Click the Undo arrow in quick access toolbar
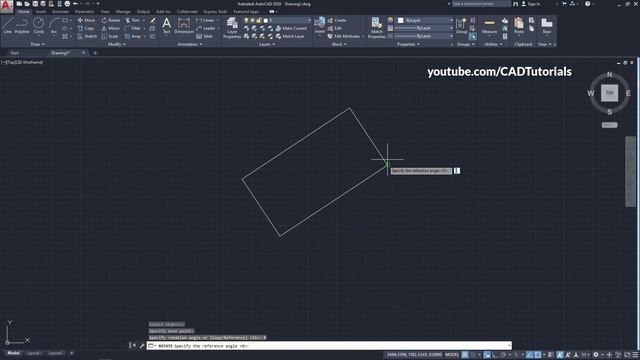 pos(76,4)
